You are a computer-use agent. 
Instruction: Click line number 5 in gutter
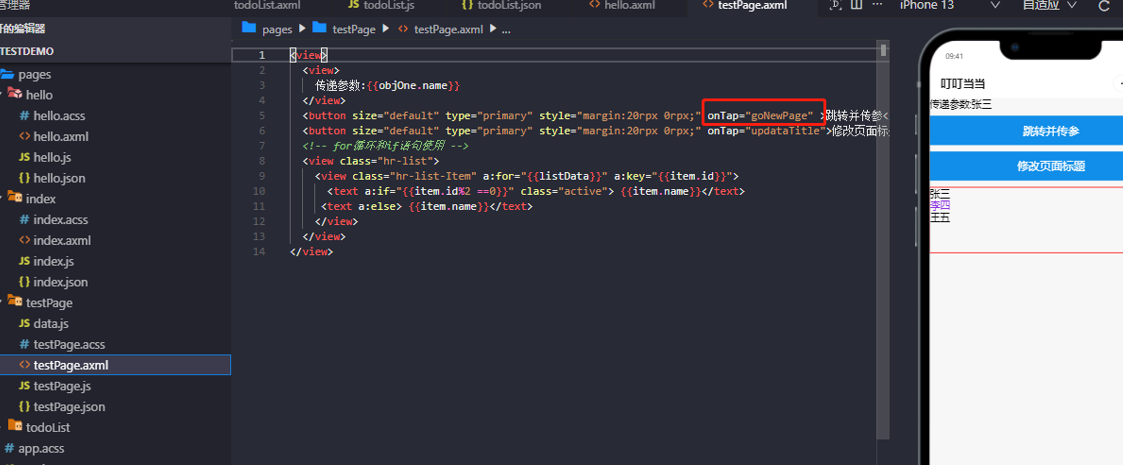pos(262,115)
